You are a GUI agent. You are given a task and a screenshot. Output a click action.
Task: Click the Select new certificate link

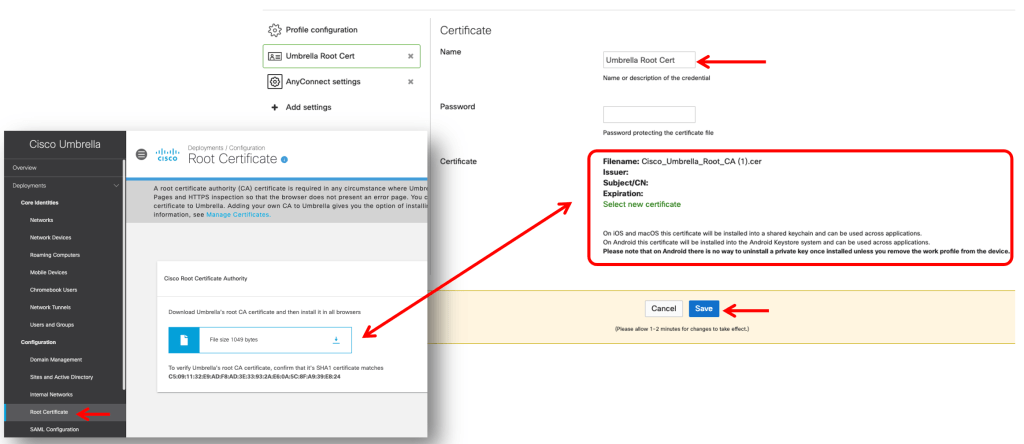pos(640,204)
